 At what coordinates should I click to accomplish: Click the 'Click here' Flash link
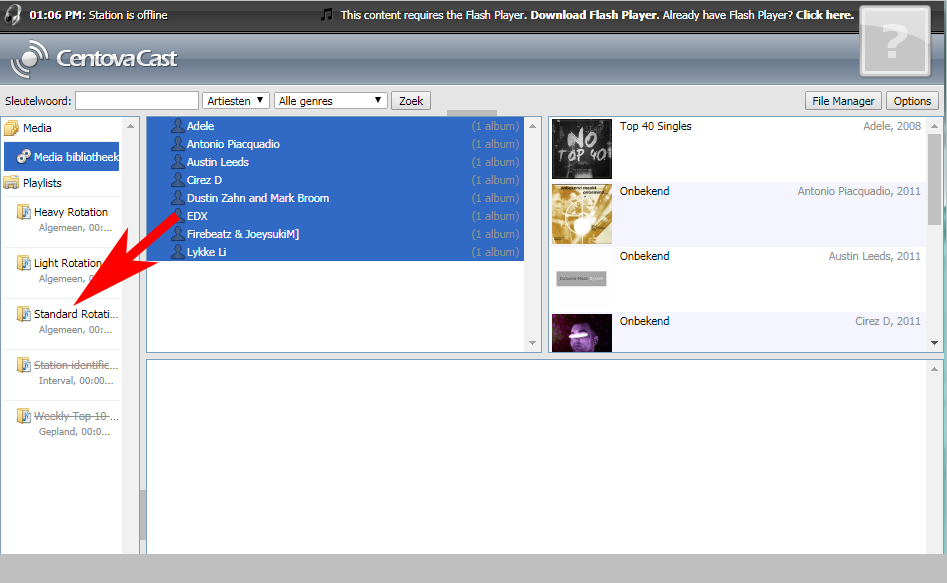tap(824, 15)
